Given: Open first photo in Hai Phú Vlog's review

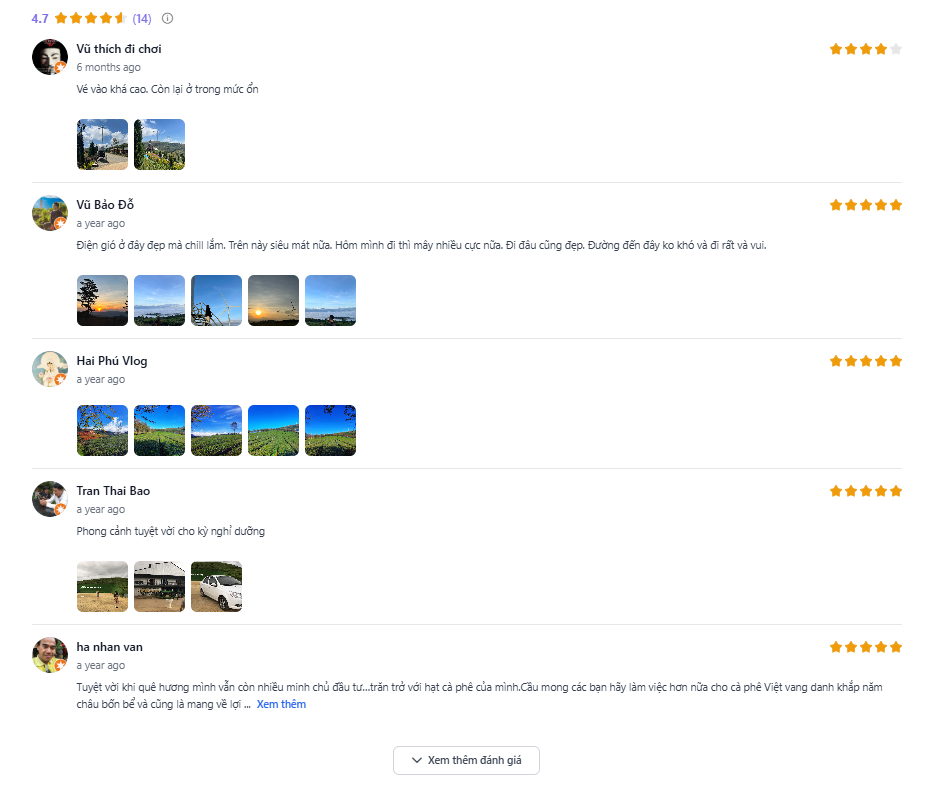Looking at the screenshot, I should (102, 431).
